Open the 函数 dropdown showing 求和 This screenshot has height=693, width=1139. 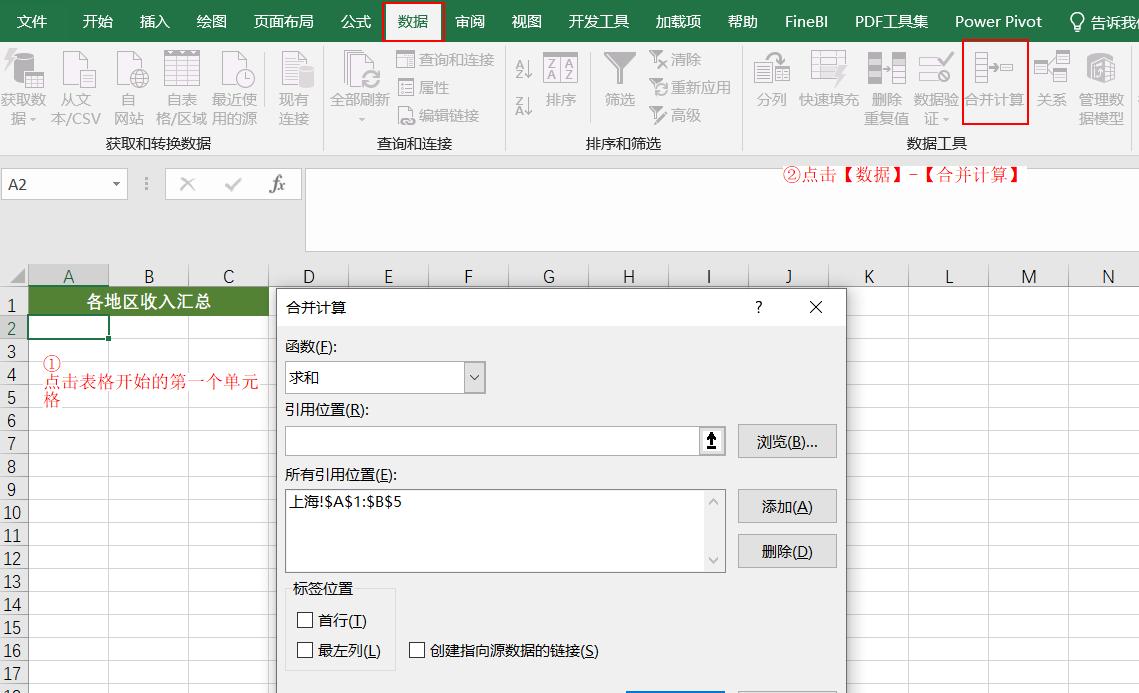pos(474,378)
